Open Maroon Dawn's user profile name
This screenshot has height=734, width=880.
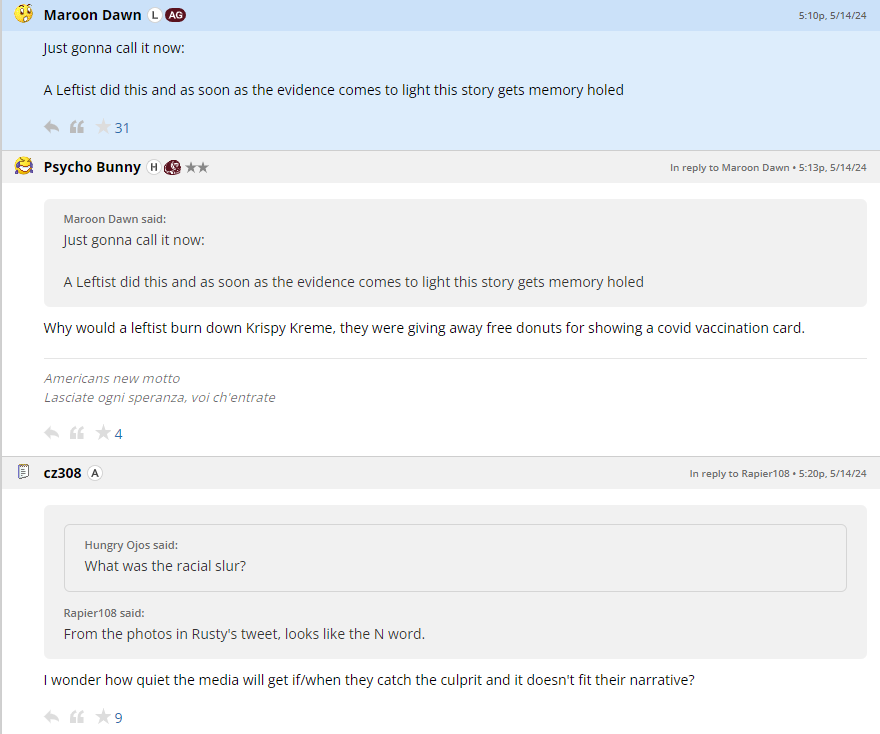point(92,15)
